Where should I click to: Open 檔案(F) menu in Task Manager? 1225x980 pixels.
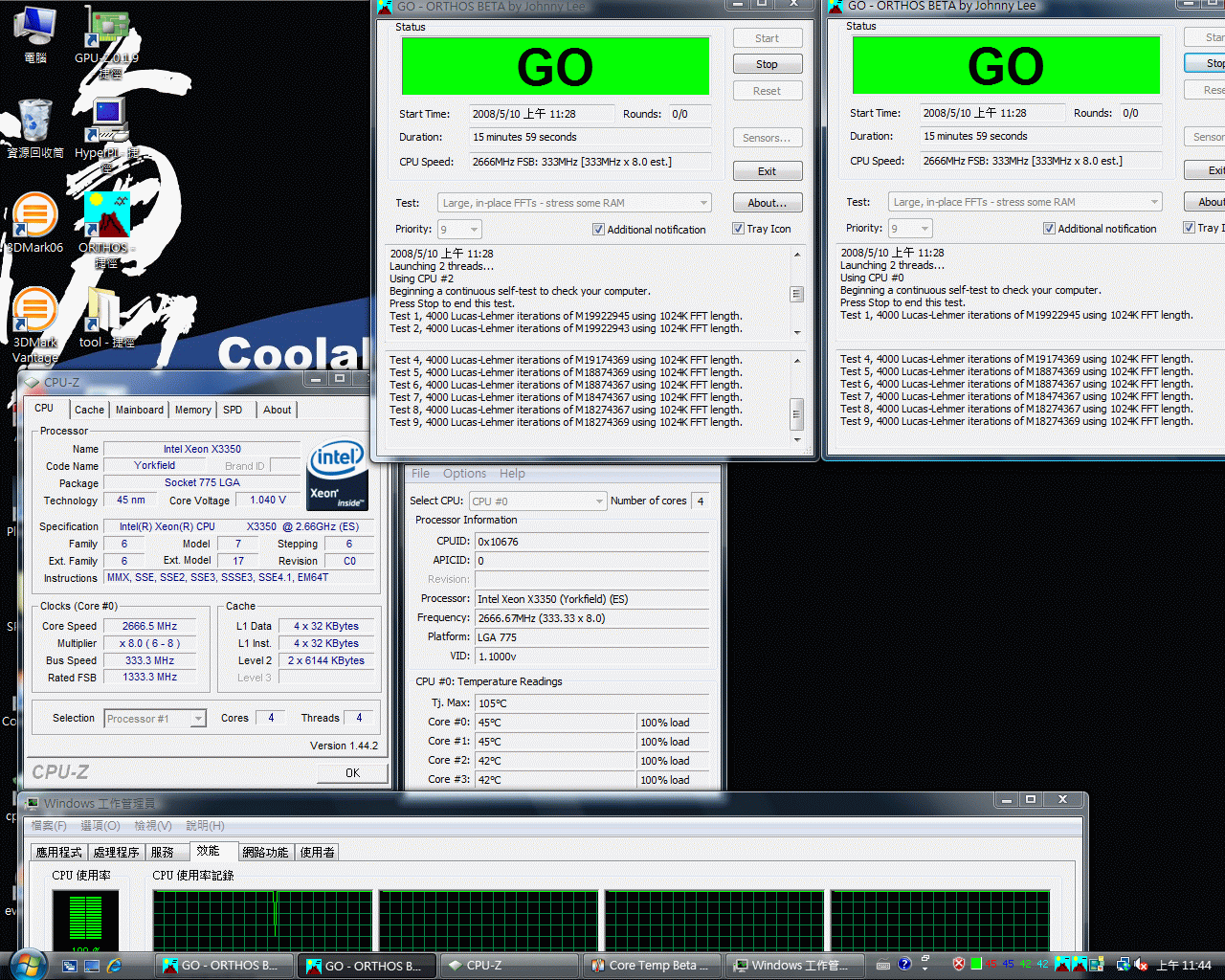(49, 825)
